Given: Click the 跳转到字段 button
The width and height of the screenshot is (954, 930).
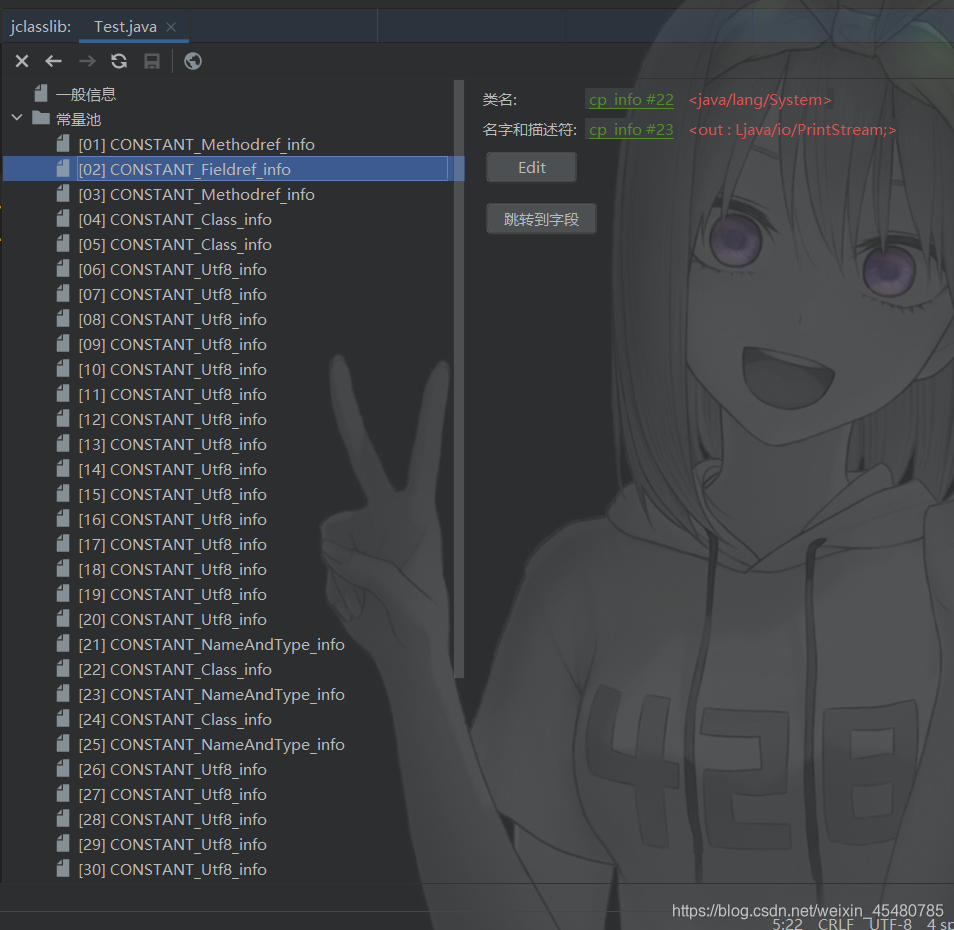Looking at the screenshot, I should 541,219.
